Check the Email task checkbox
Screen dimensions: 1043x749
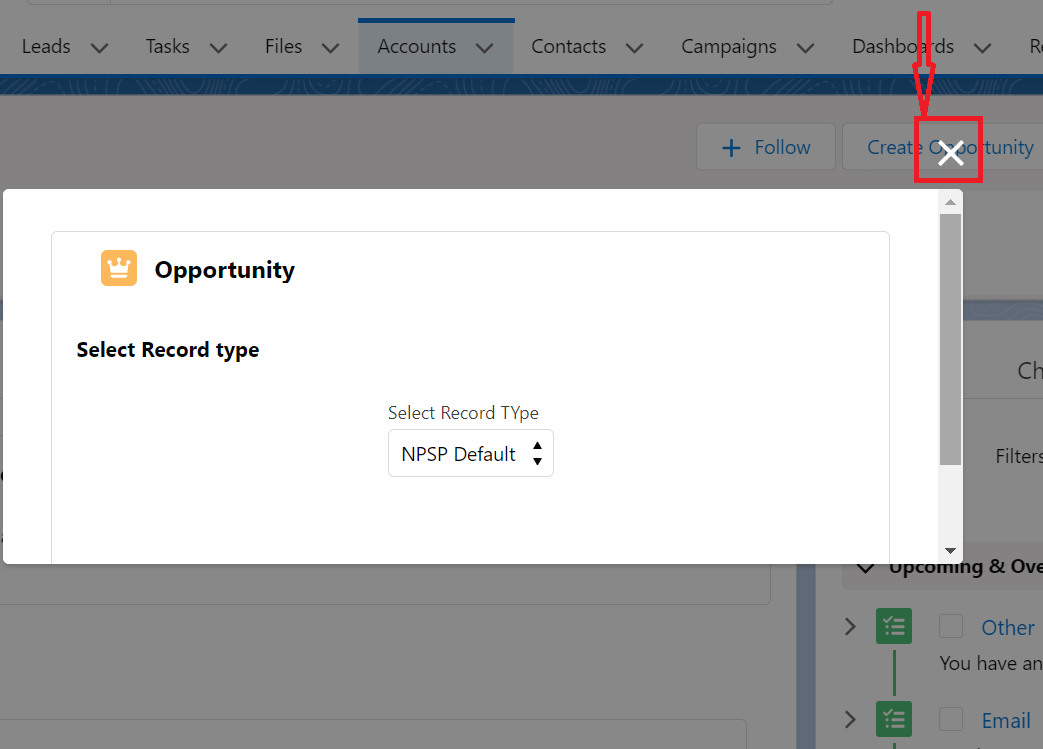(x=951, y=719)
